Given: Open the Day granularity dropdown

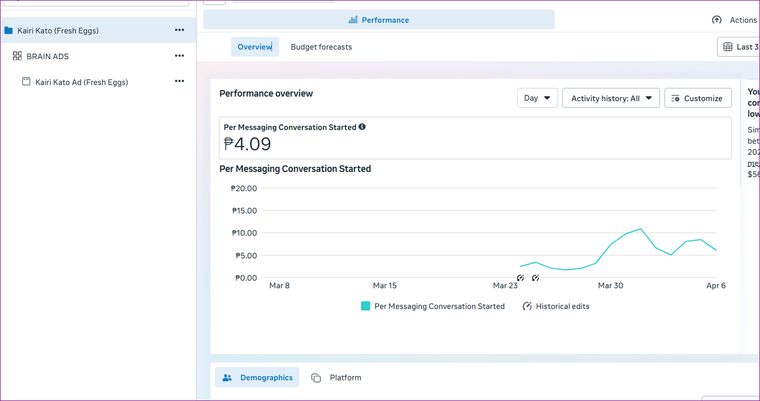Looking at the screenshot, I should [538, 98].
